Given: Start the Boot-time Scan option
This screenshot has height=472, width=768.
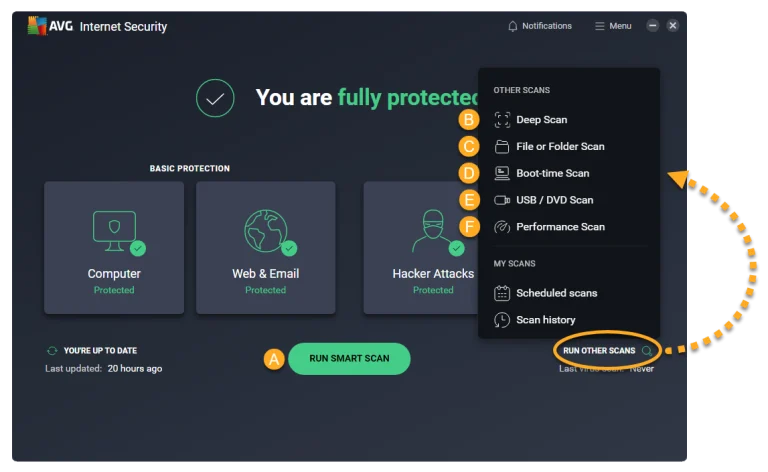Looking at the screenshot, I should tap(552, 173).
